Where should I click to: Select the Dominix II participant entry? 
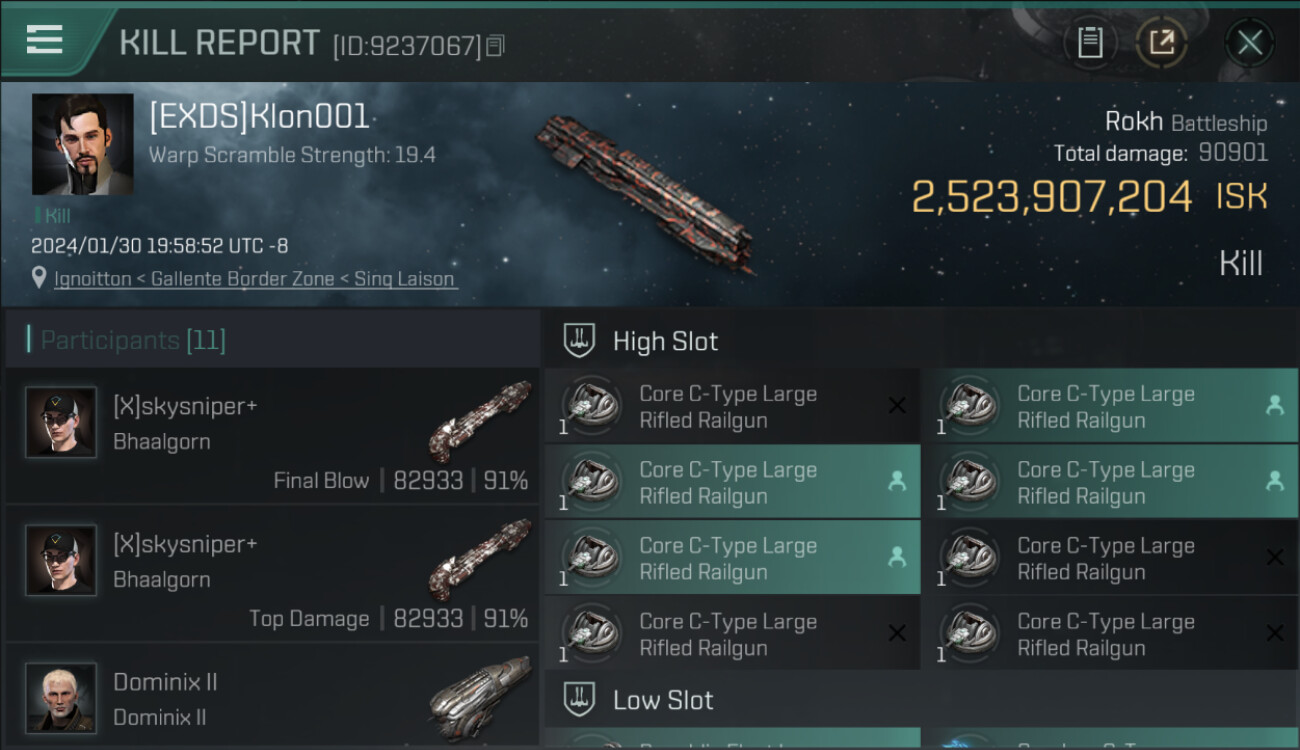click(272, 697)
